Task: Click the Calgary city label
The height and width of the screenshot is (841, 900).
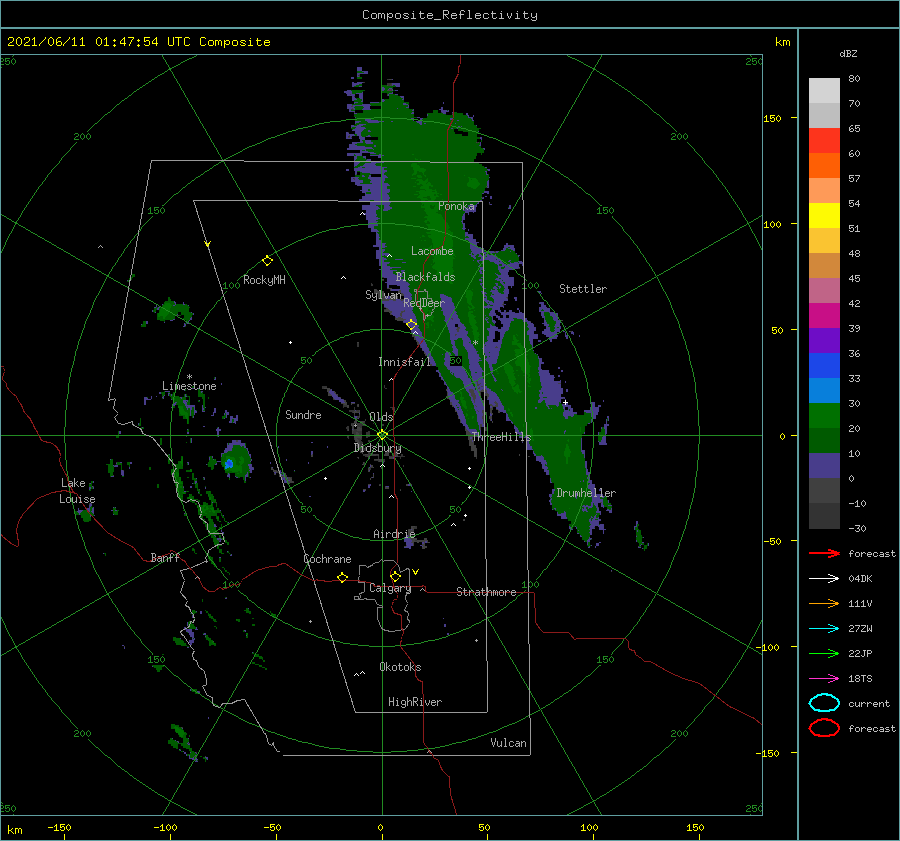Action: click(390, 588)
